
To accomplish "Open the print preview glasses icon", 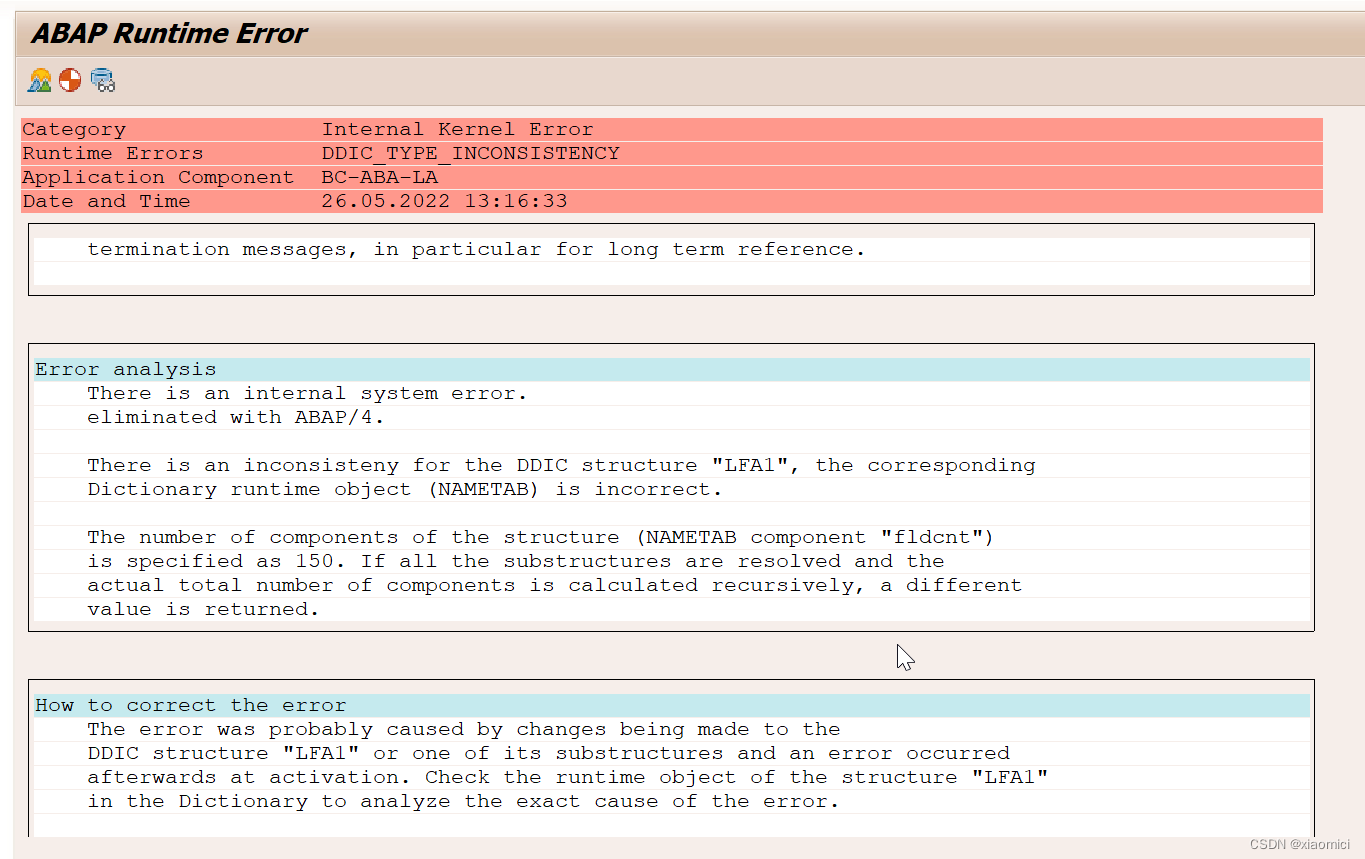I will (x=101, y=80).
